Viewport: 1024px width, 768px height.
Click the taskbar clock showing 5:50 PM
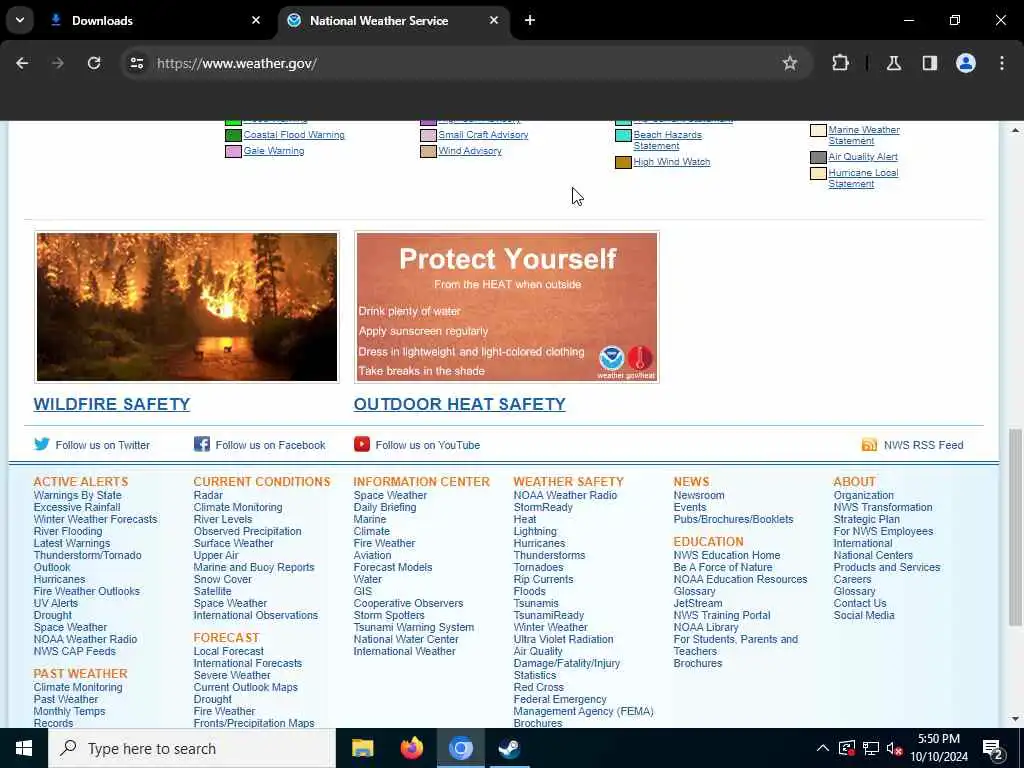938,748
